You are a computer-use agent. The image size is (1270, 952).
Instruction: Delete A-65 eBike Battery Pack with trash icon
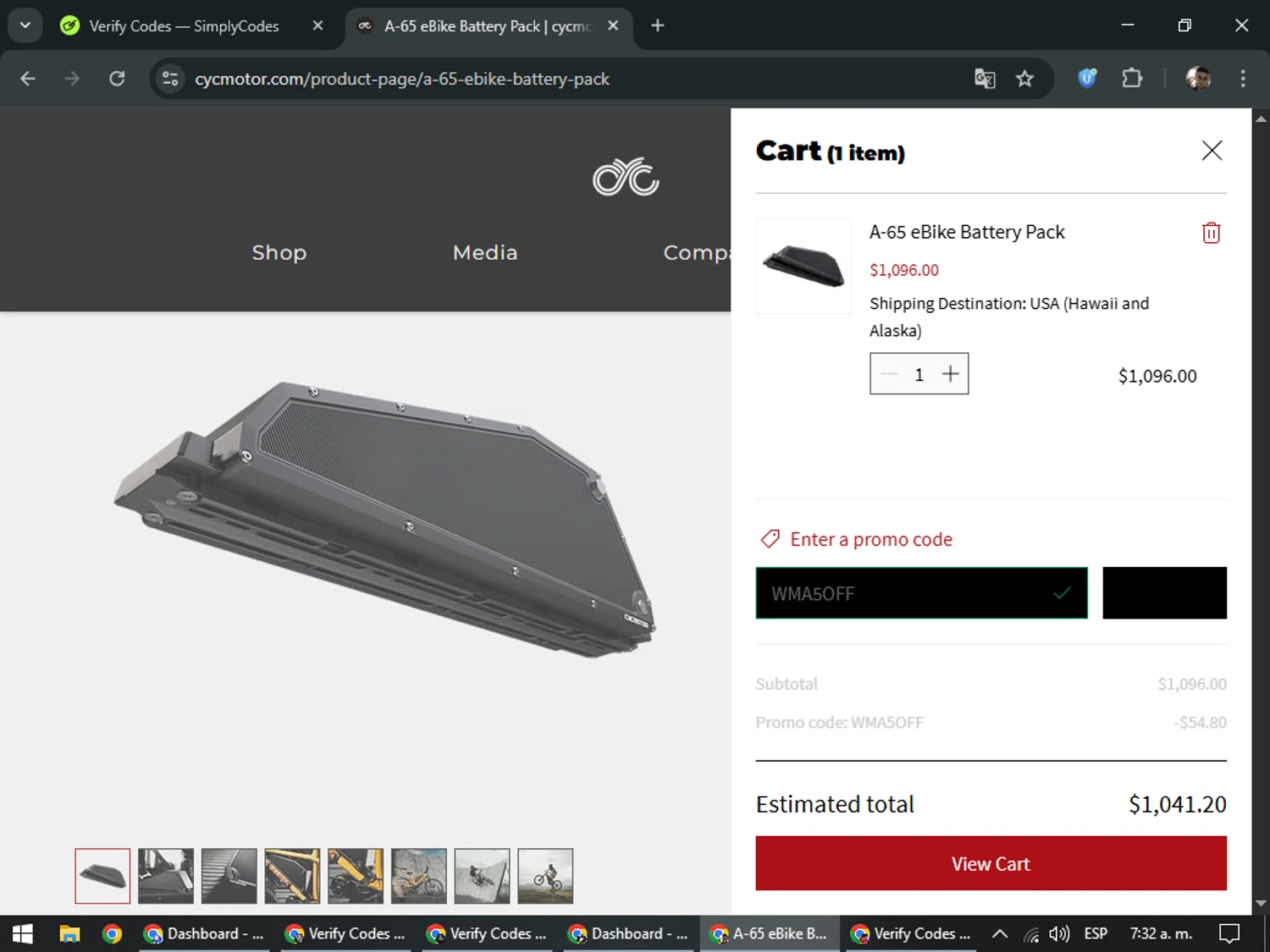[1211, 233]
